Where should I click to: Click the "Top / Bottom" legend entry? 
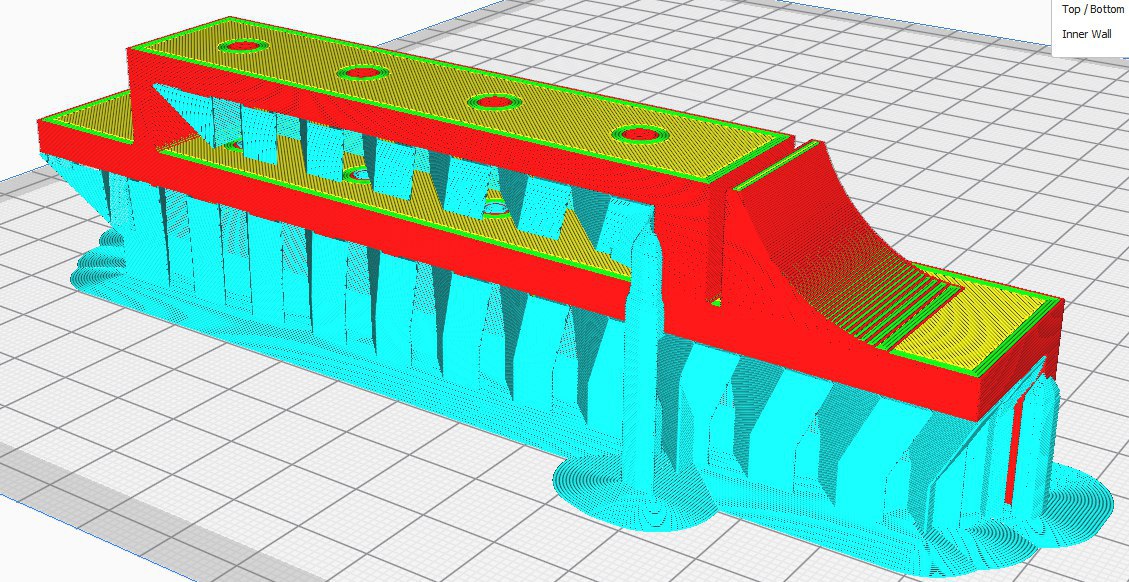[1092, 9]
